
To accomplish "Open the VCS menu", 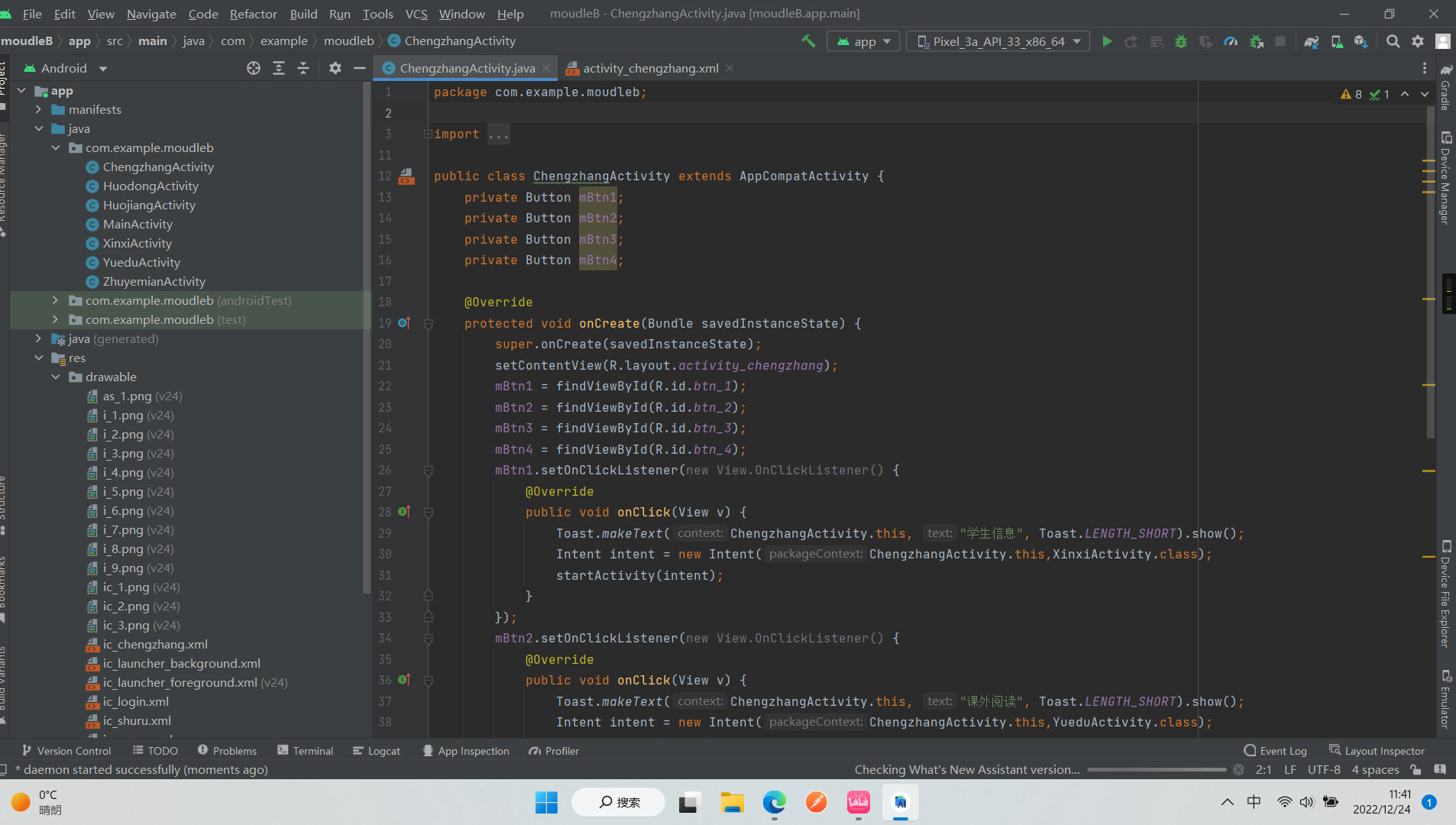I will pyautogui.click(x=416, y=14).
